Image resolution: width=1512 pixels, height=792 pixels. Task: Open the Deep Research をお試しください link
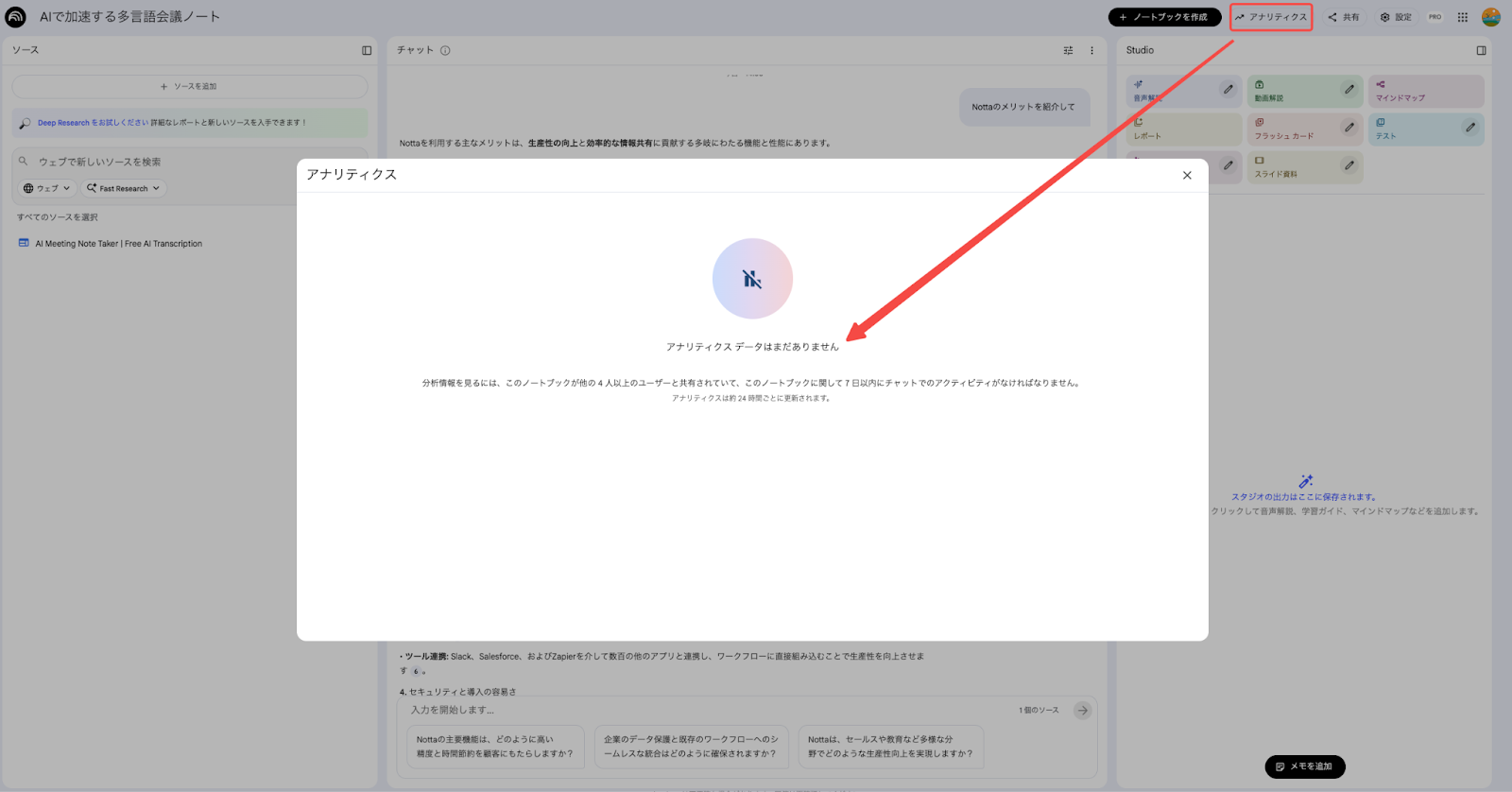click(93, 123)
